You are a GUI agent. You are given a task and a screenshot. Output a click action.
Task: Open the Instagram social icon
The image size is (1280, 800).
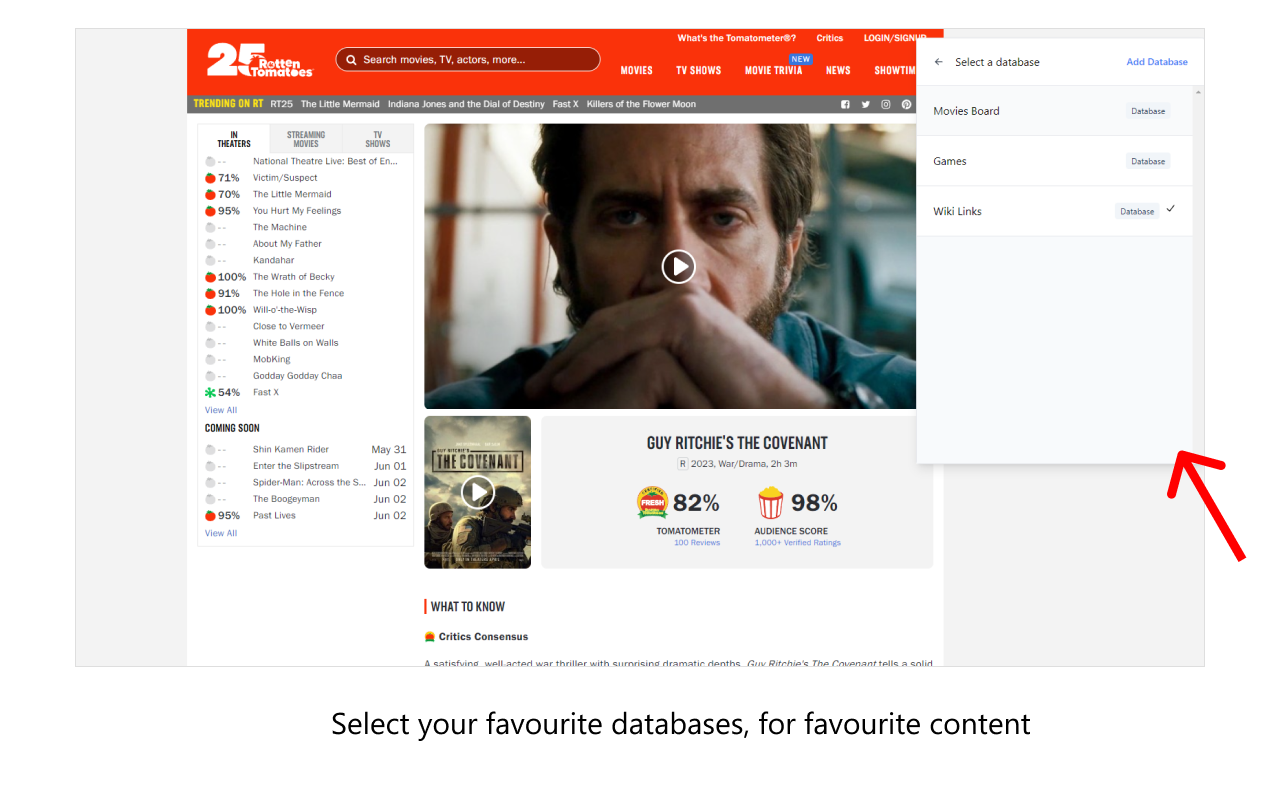[886, 104]
